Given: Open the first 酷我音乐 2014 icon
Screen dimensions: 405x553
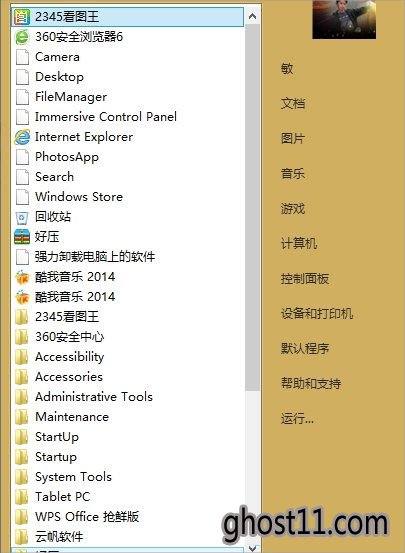Looking at the screenshot, I should coord(22,277).
